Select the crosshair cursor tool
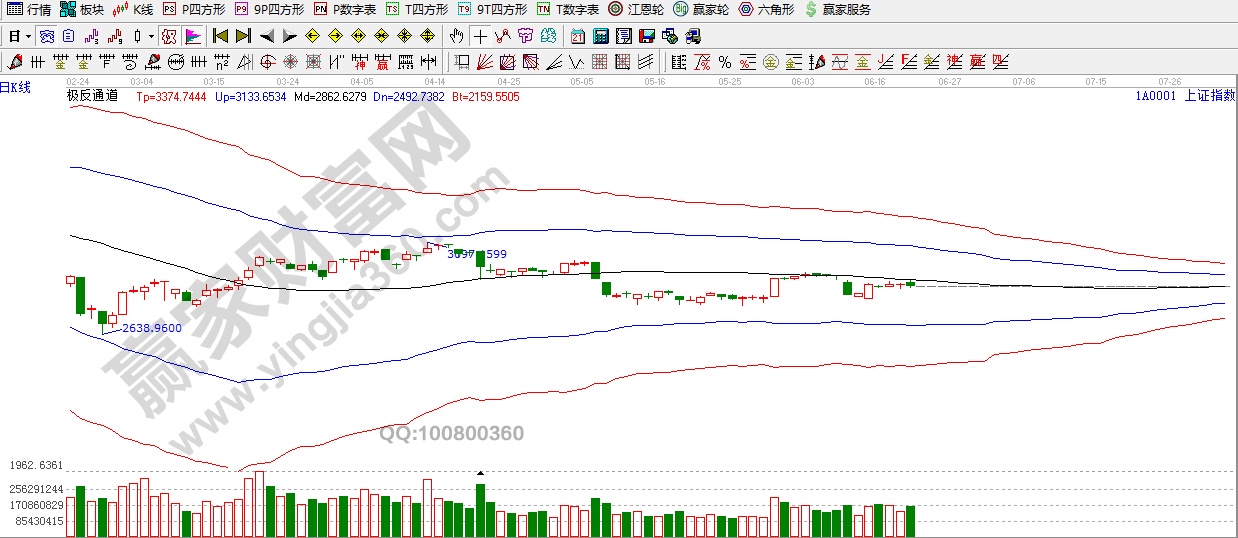The width and height of the screenshot is (1238, 538). point(480,36)
